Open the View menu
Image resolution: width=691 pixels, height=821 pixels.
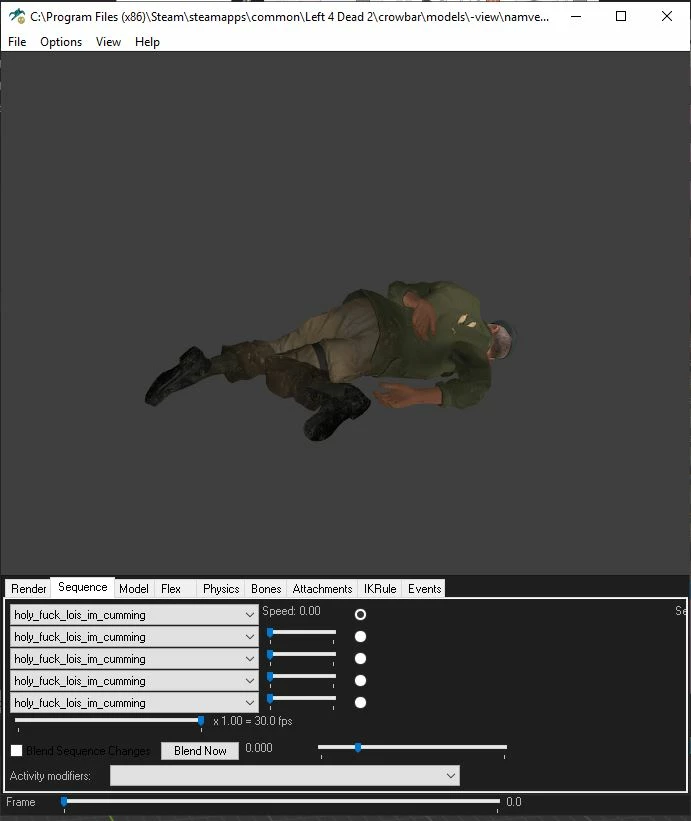tap(108, 42)
